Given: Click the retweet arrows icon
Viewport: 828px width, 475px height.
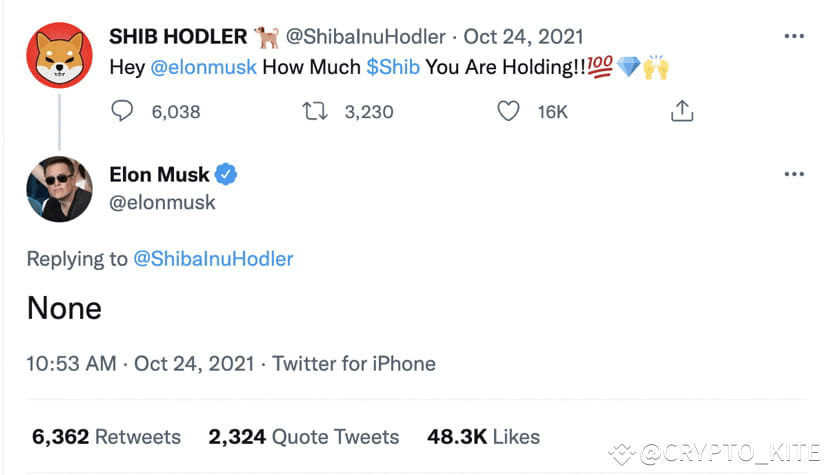Looking at the screenshot, I should point(315,112).
